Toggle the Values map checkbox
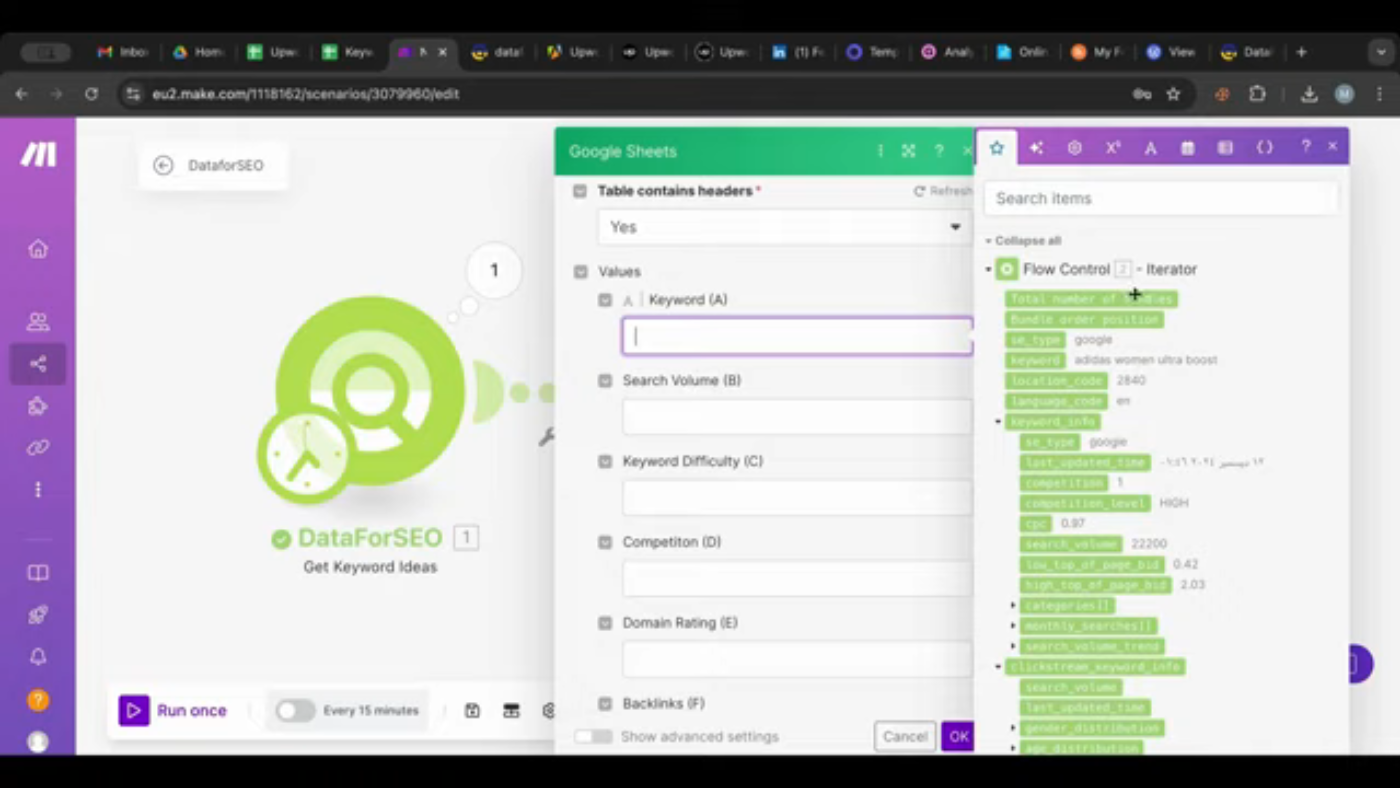 point(580,271)
